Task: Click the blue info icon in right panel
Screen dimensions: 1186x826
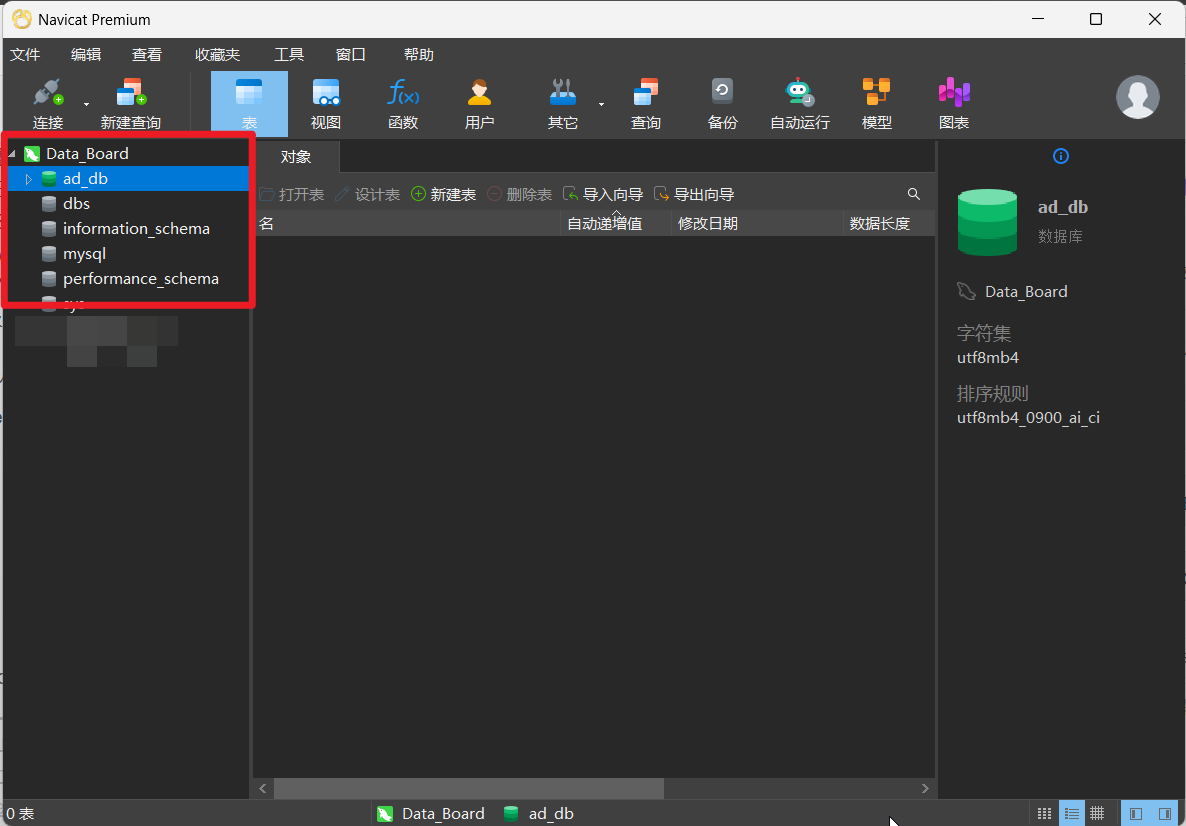Action: coord(1061,157)
